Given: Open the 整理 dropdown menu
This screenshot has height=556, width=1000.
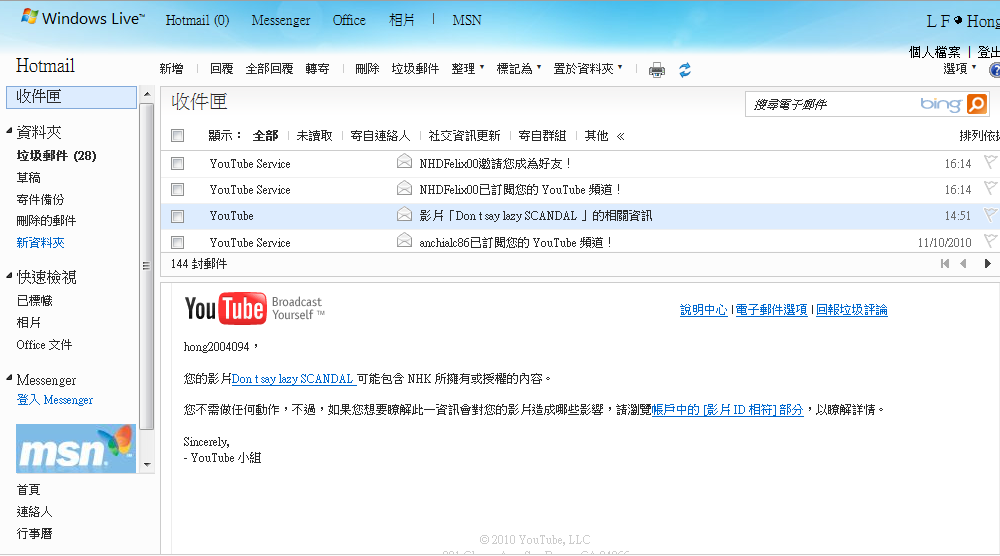Looking at the screenshot, I should pyautogui.click(x=467, y=68).
